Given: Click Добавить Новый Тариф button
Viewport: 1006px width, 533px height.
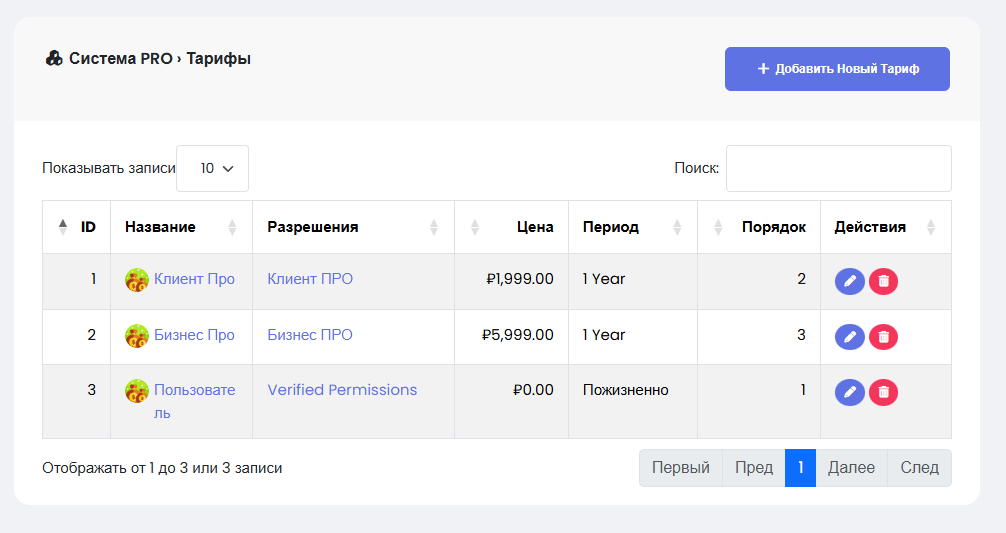Looking at the screenshot, I should 837,69.
